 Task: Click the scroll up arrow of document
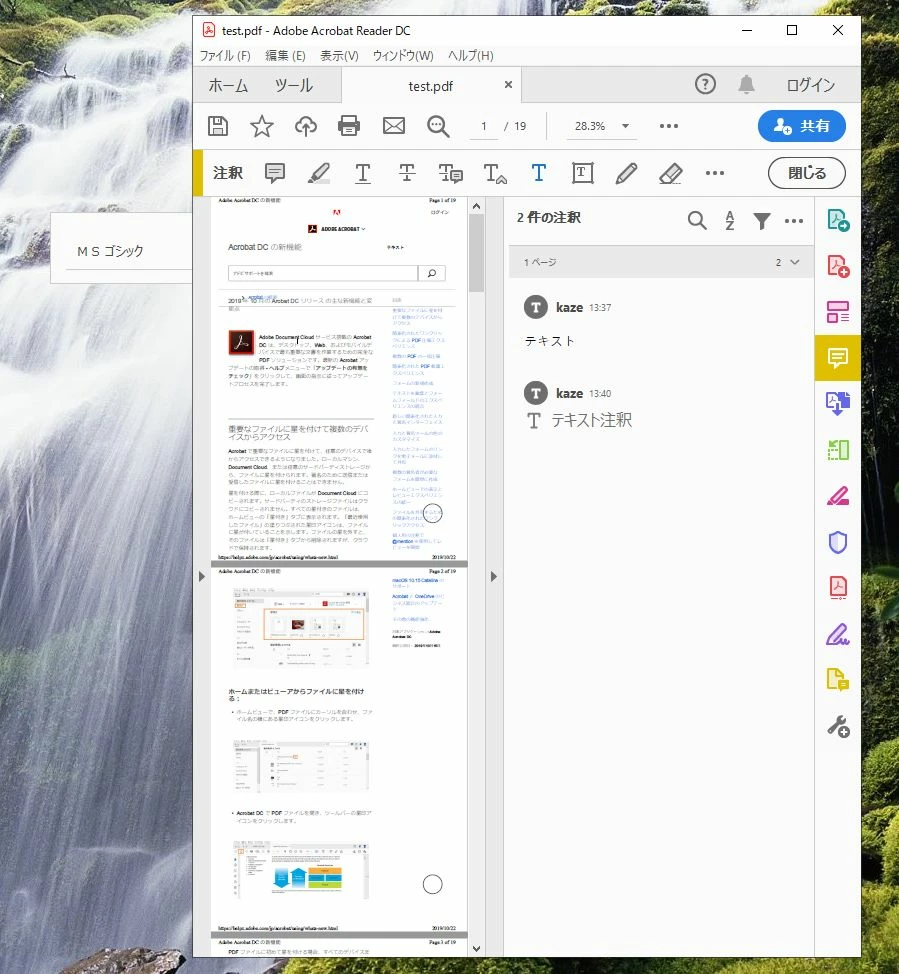[x=477, y=206]
